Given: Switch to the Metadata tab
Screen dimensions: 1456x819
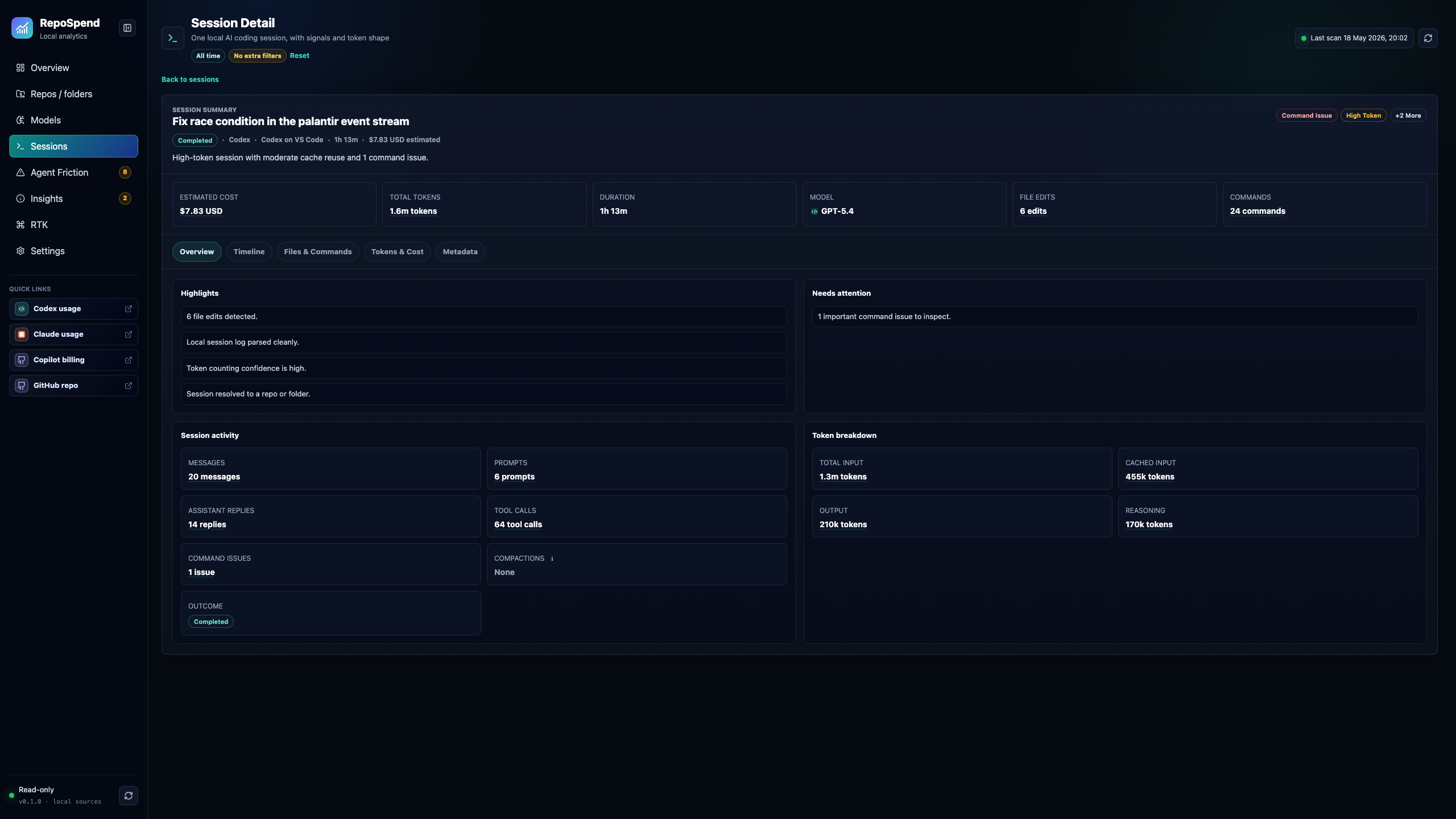Looking at the screenshot, I should pos(460,252).
